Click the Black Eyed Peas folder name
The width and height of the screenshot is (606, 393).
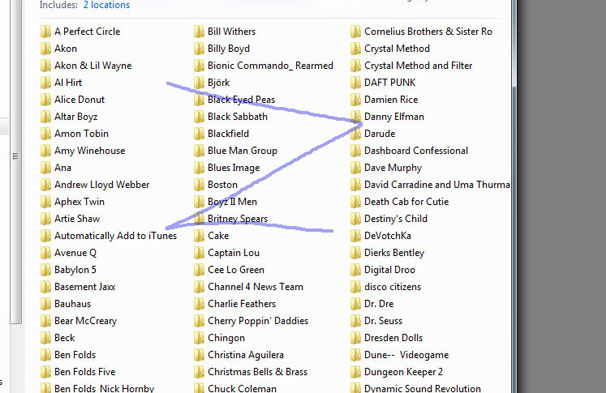[241, 100]
